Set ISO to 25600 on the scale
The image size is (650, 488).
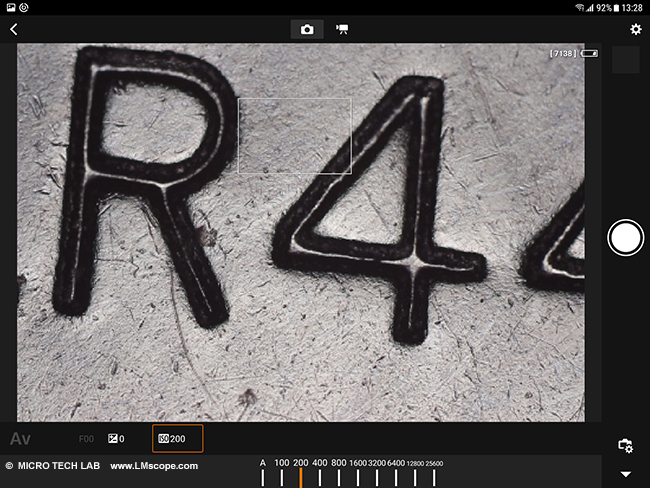click(434, 473)
